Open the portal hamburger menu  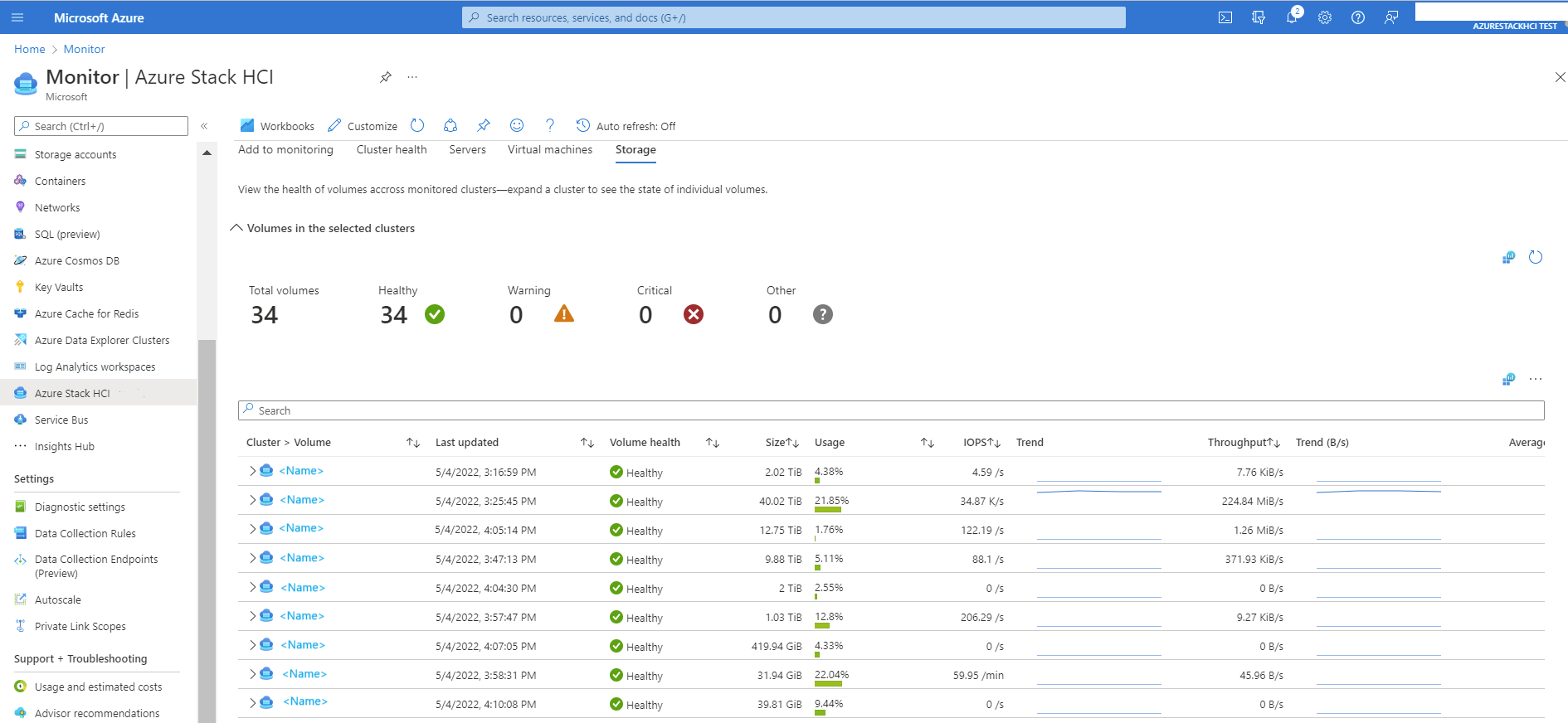(x=17, y=17)
